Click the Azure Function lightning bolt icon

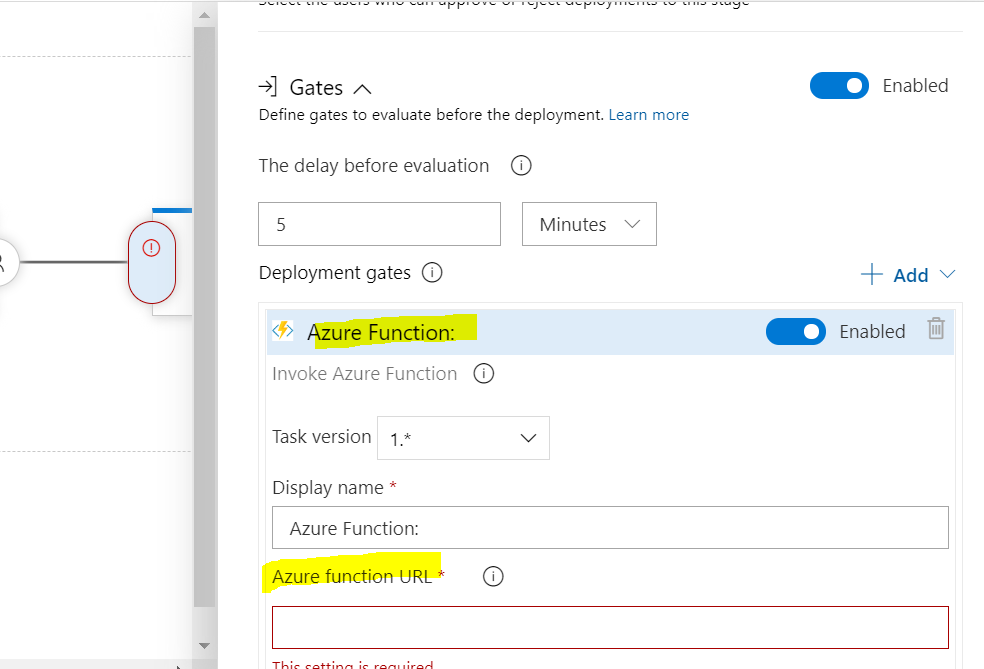tap(283, 331)
